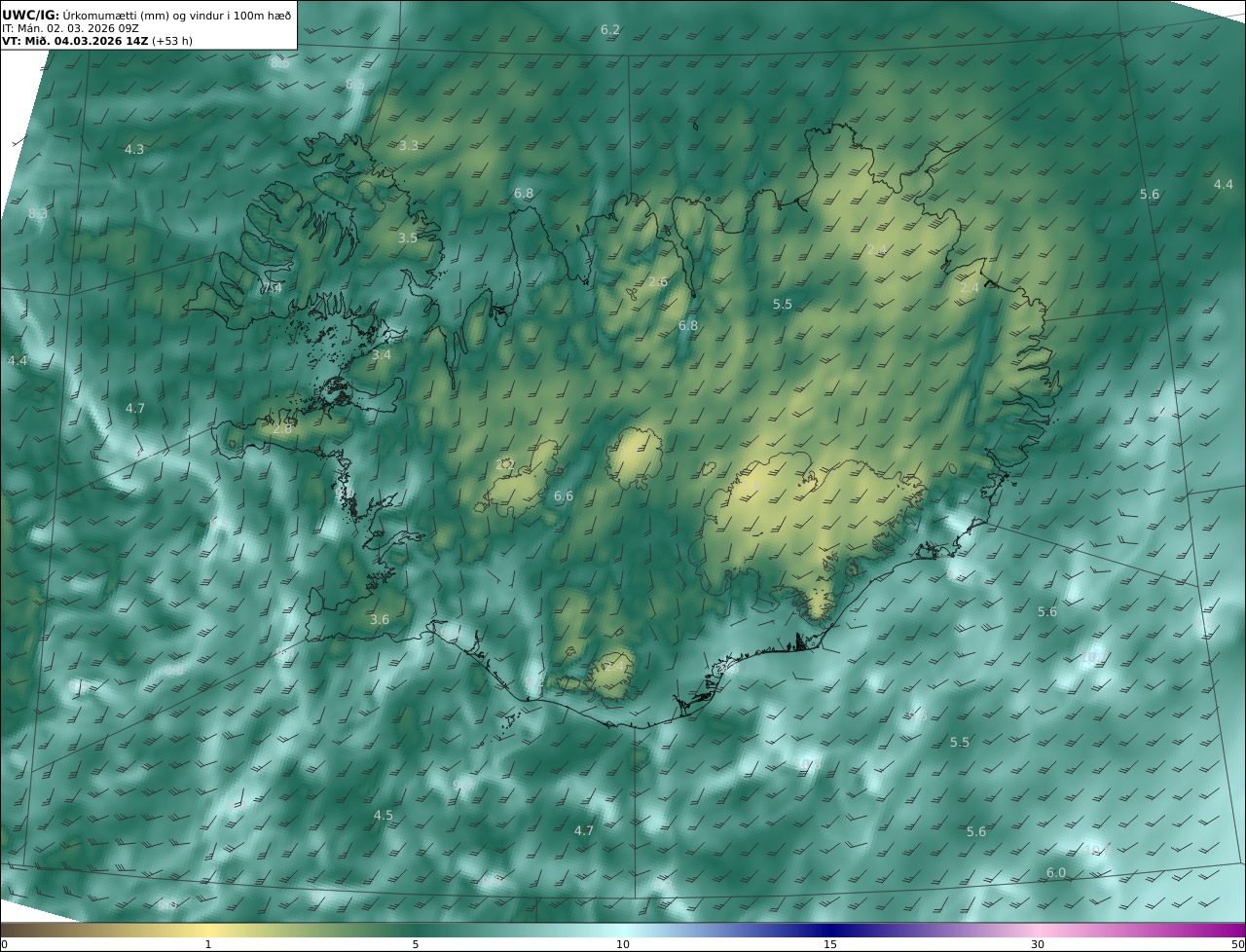Click the colorbar tick label 10
The width and height of the screenshot is (1246, 952).
[623, 945]
